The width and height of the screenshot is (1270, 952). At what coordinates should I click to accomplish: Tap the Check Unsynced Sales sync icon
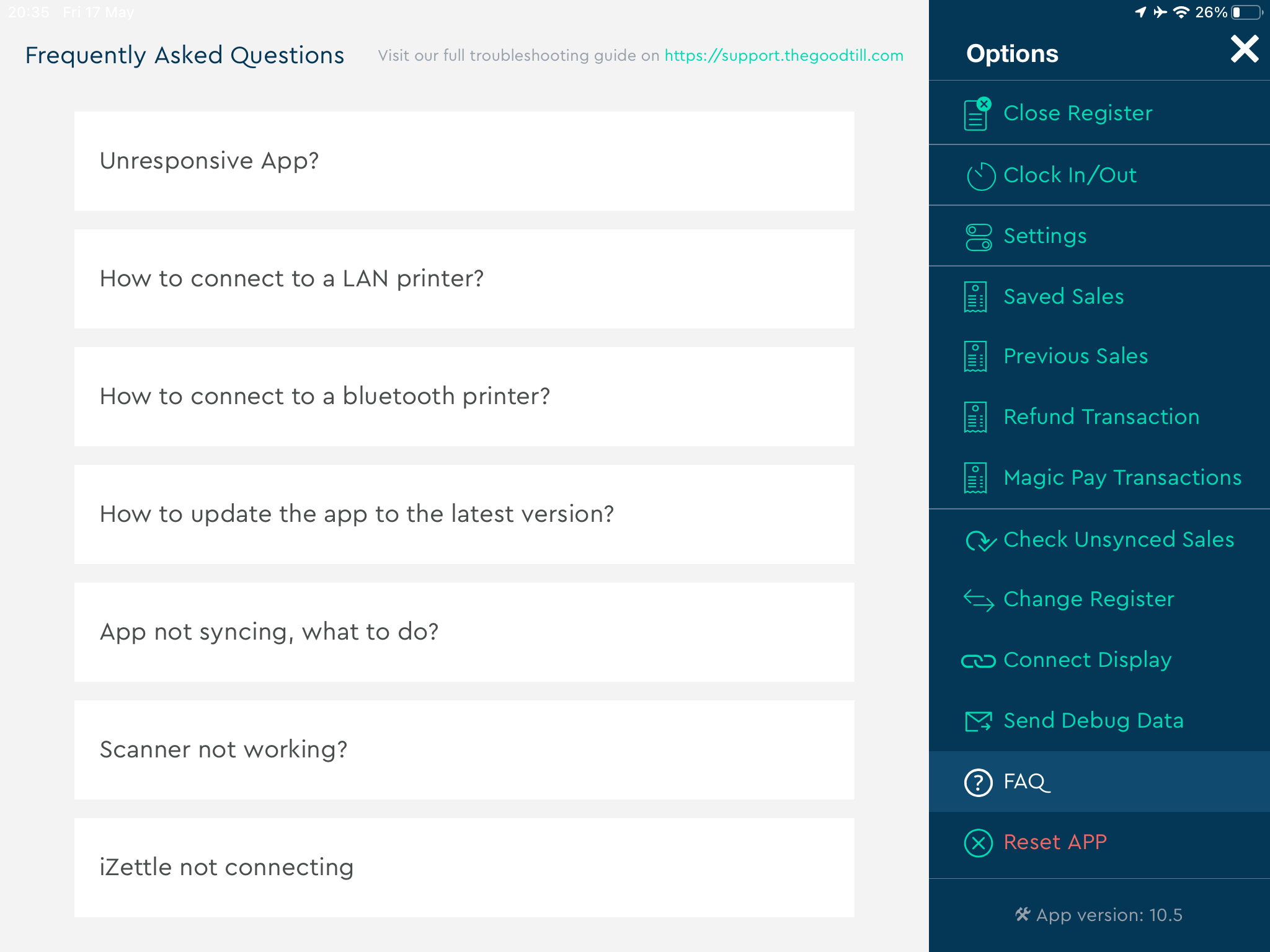tap(980, 540)
